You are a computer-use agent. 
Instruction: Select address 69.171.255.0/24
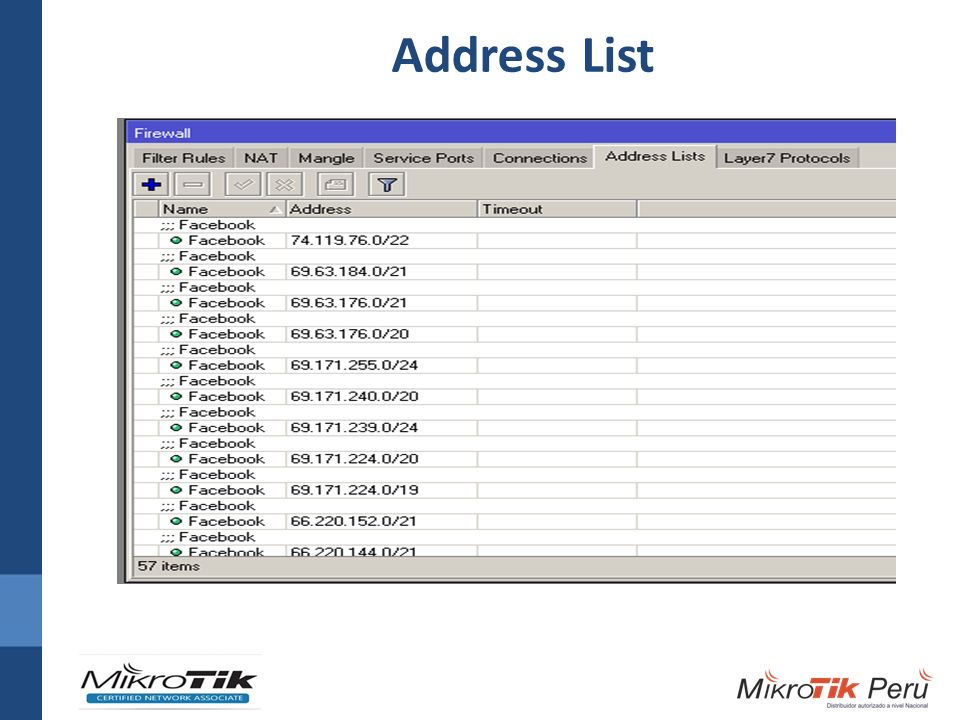(x=354, y=366)
